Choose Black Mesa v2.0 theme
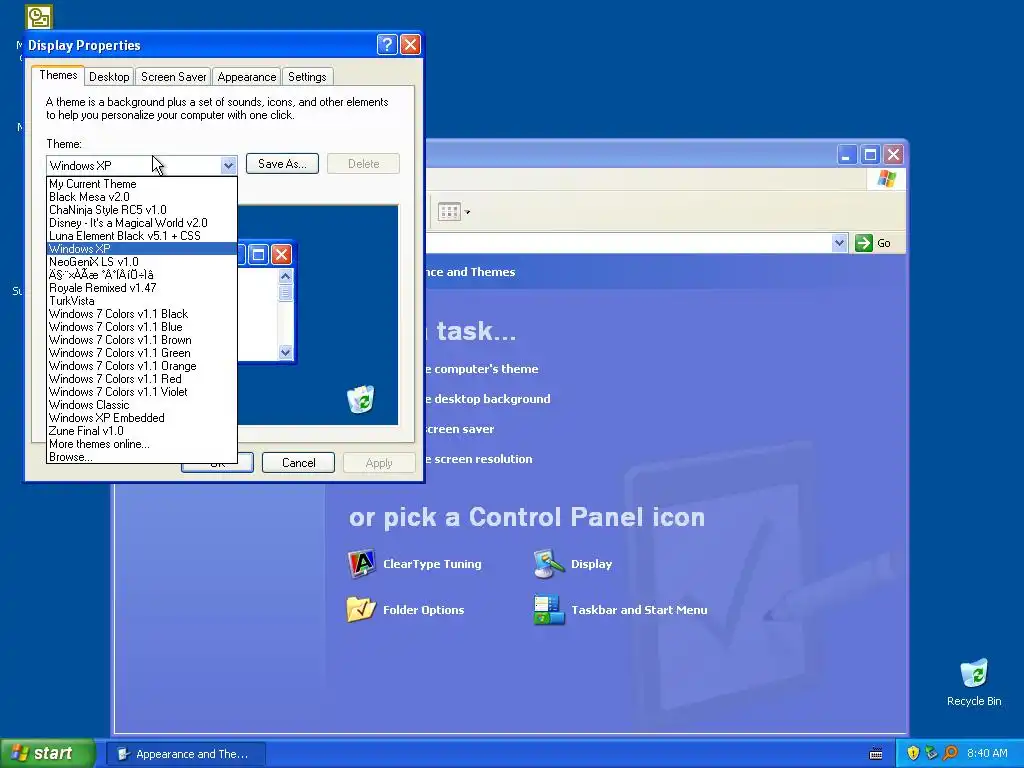Image resolution: width=1024 pixels, height=768 pixels. pos(142,197)
